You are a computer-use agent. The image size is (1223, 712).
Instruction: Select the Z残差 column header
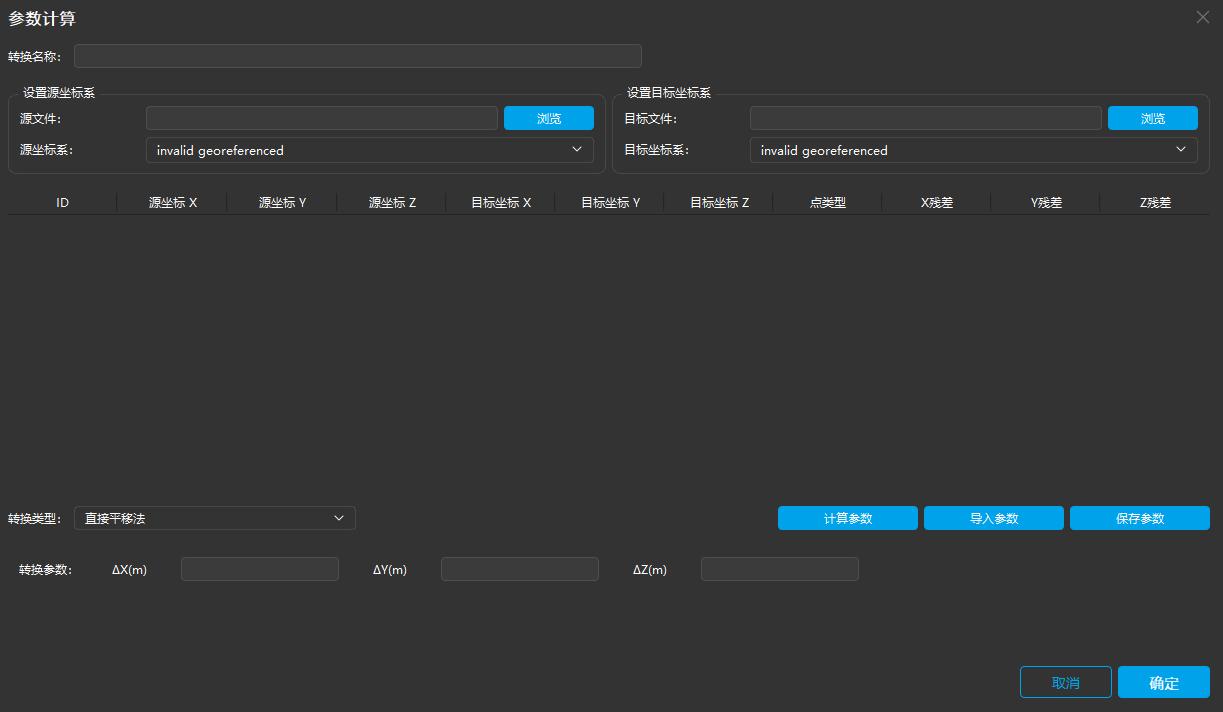pos(1155,202)
